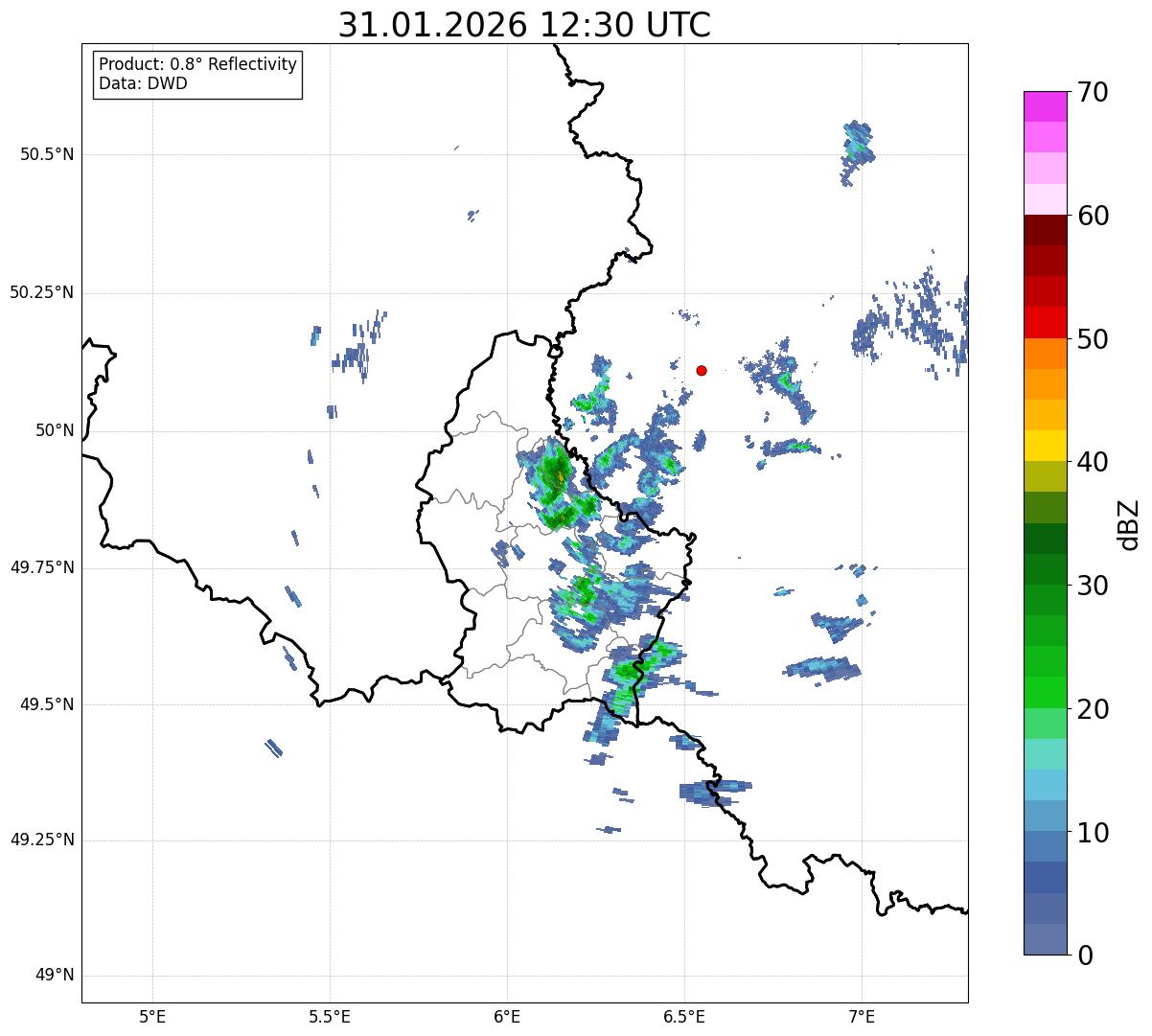Click the '50.25°N' latitude label
The width and height of the screenshot is (1152, 1036).
tap(41, 292)
